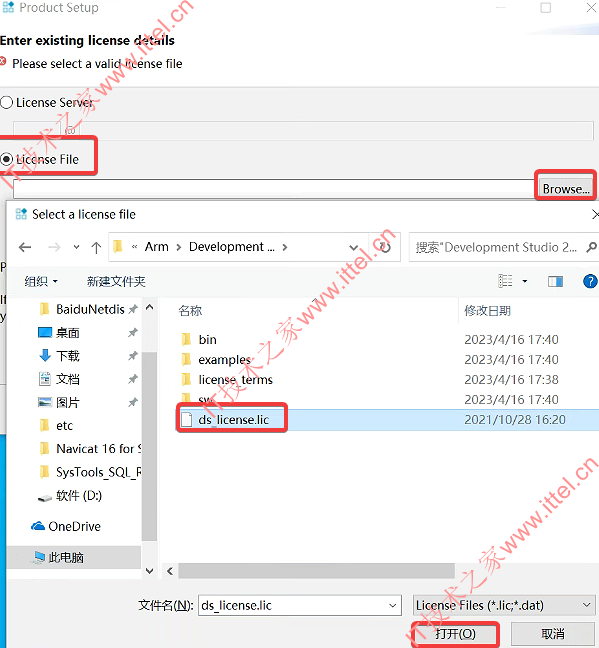Open OneDrive in the navigation pane

point(66,526)
